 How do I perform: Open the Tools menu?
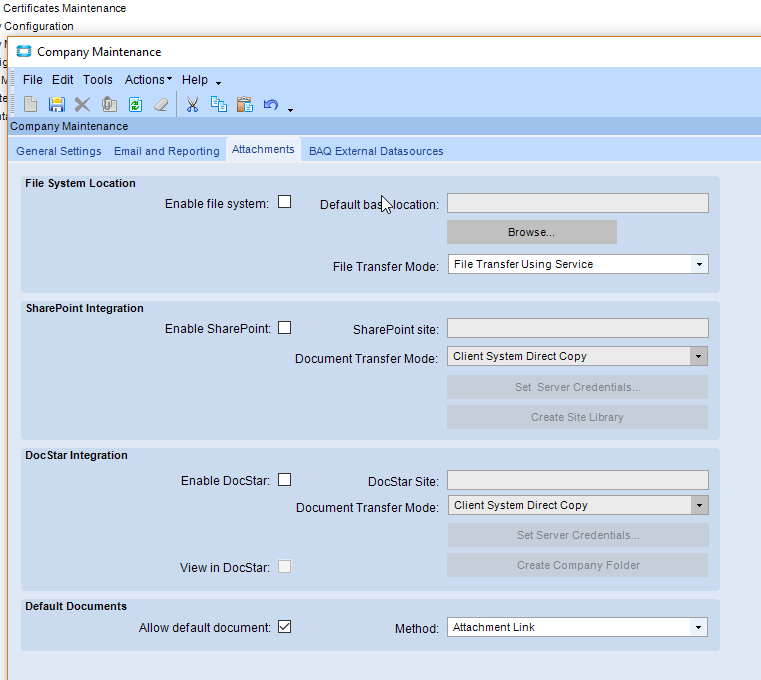[98, 80]
